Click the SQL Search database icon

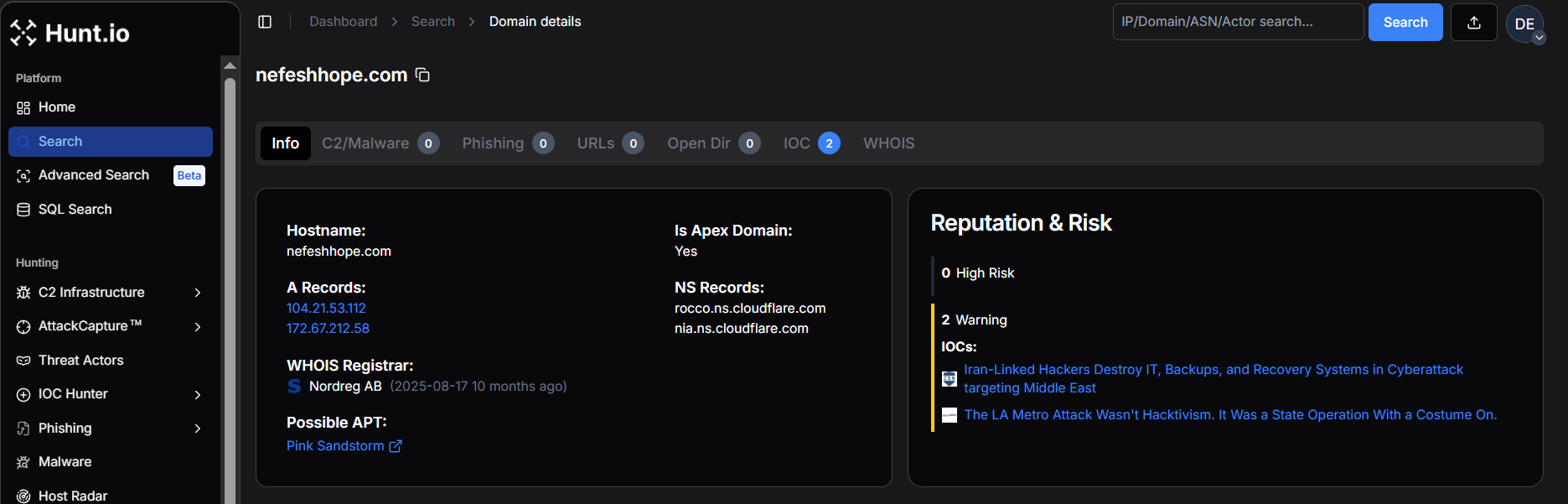[23, 210]
